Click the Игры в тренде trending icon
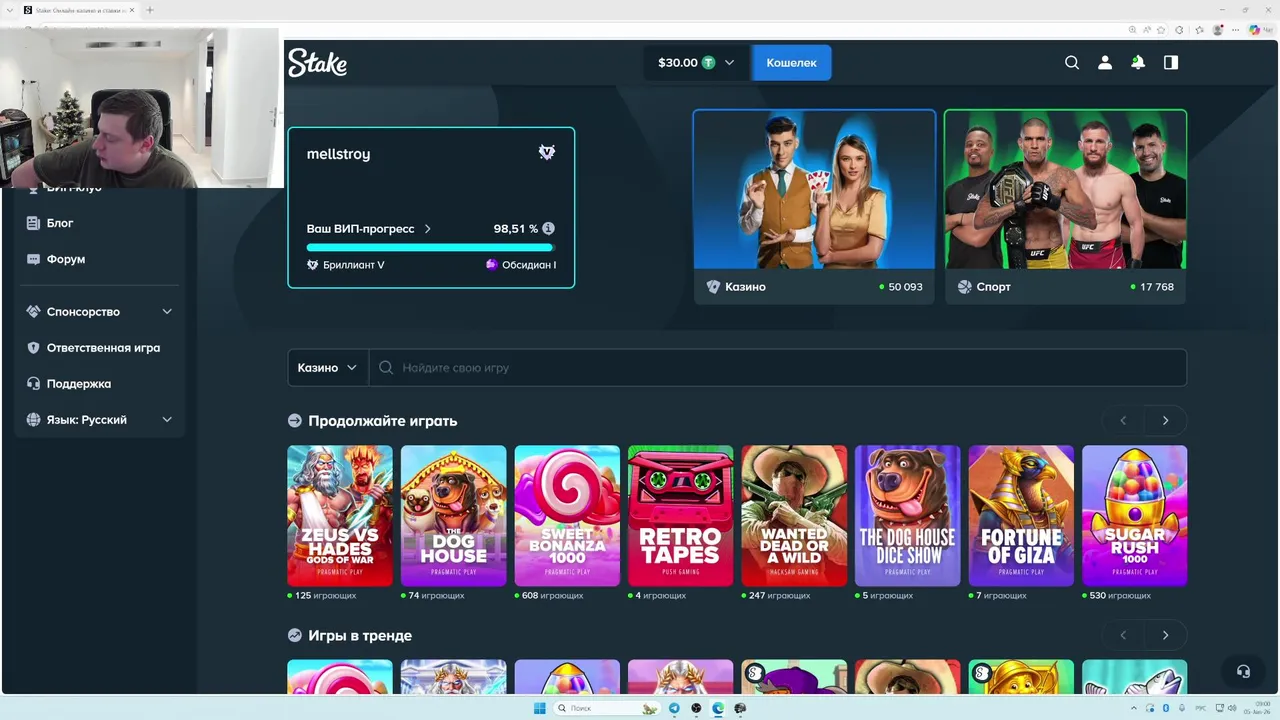The height and width of the screenshot is (720, 1280). [x=295, y=635]
